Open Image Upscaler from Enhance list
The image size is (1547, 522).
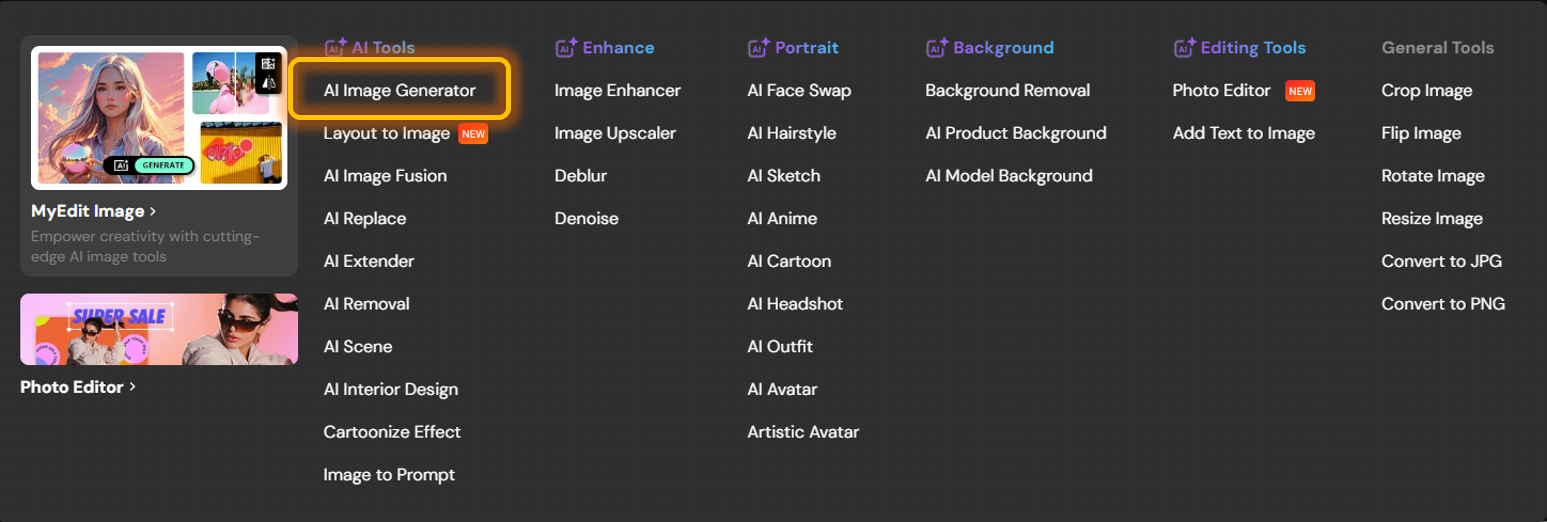tap(615, 133)
